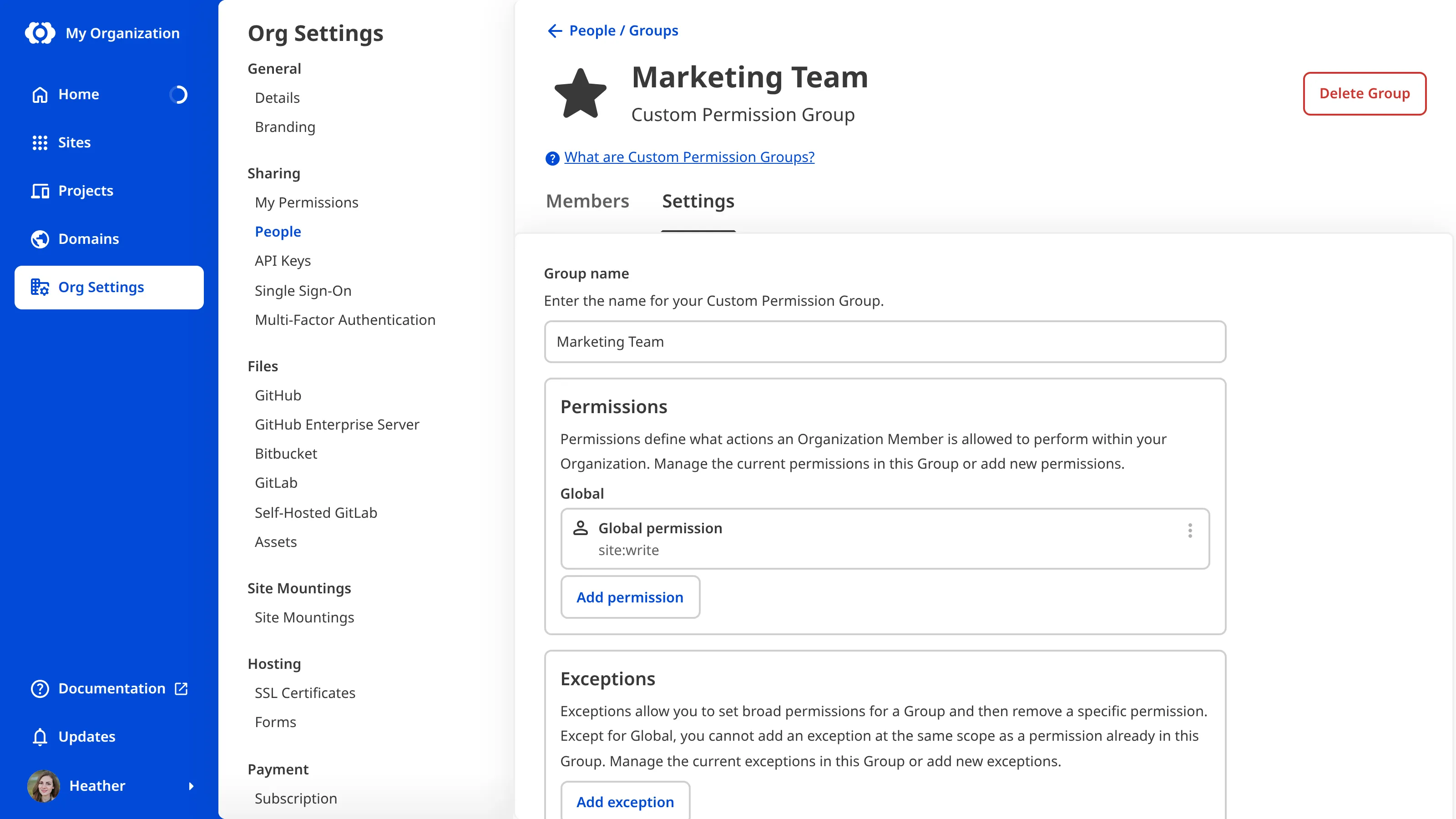
Task: Open the Updates bell icon
Action: pos(40,737)
